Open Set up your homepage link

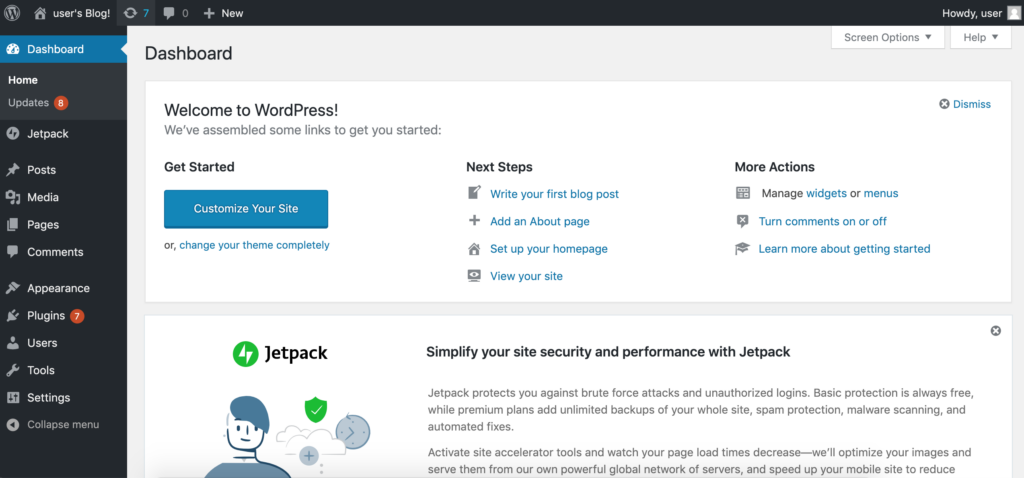click(549, 249)
